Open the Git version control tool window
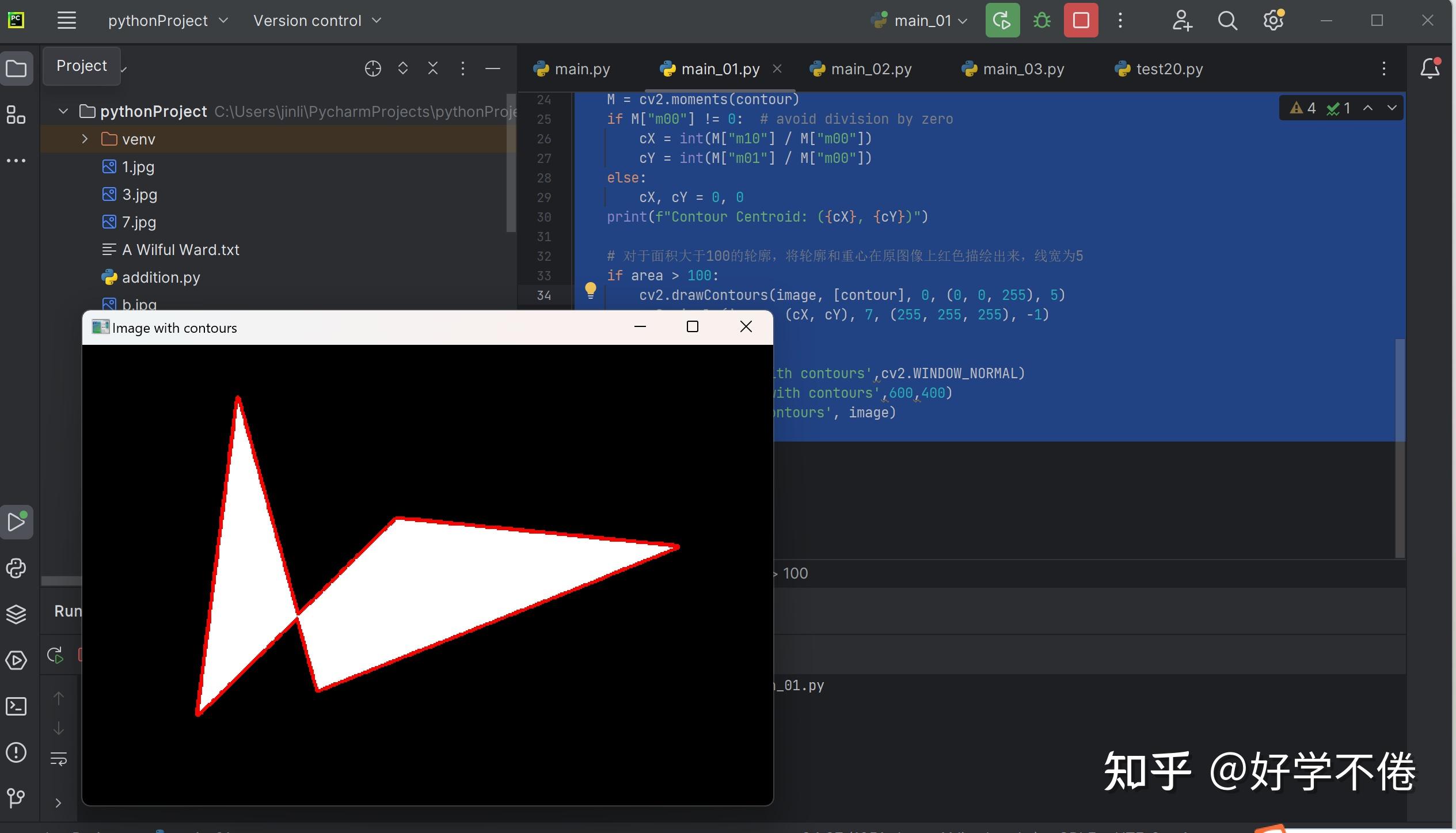Viewport: 1456px width, 833px height. [16, 798]
